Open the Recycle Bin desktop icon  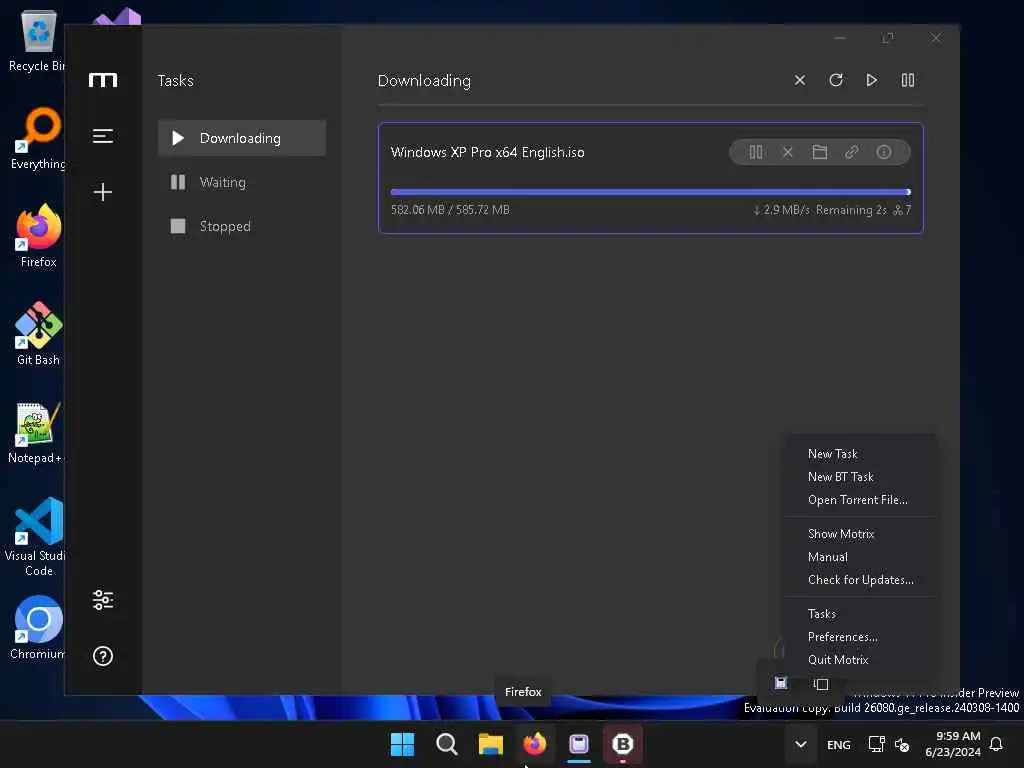point(36,40)
